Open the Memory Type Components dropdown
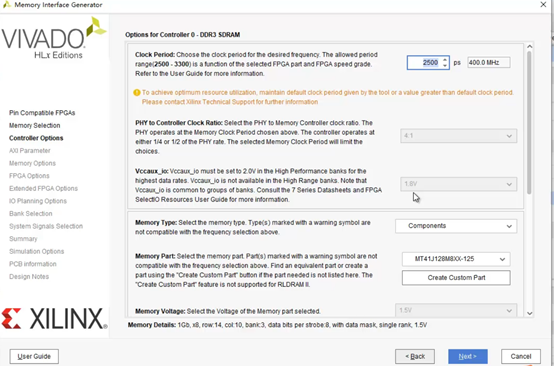 pos(456,226)
